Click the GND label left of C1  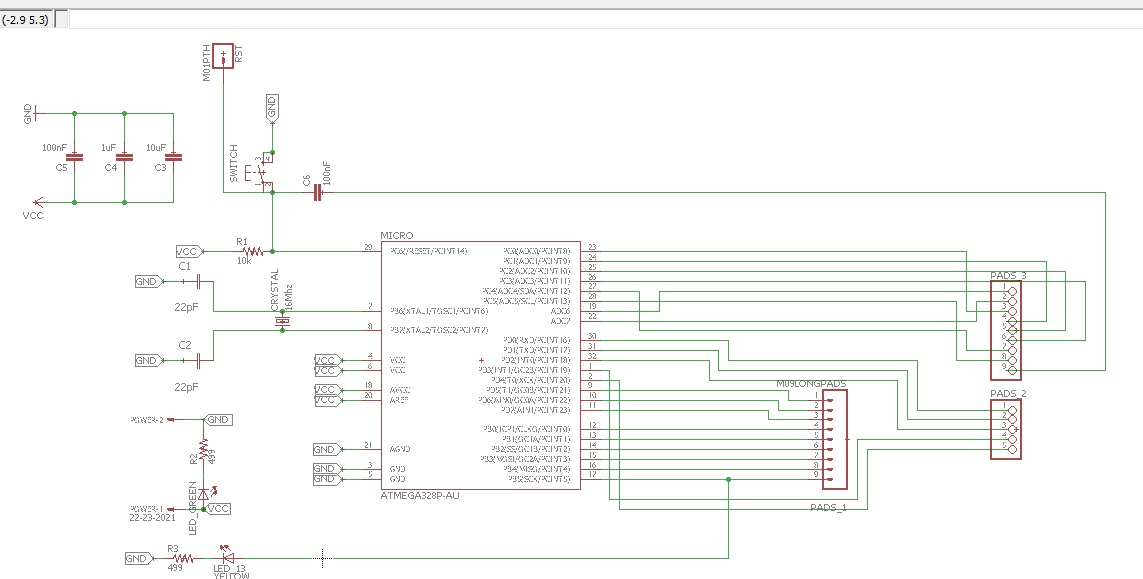(x=149, y=281)
